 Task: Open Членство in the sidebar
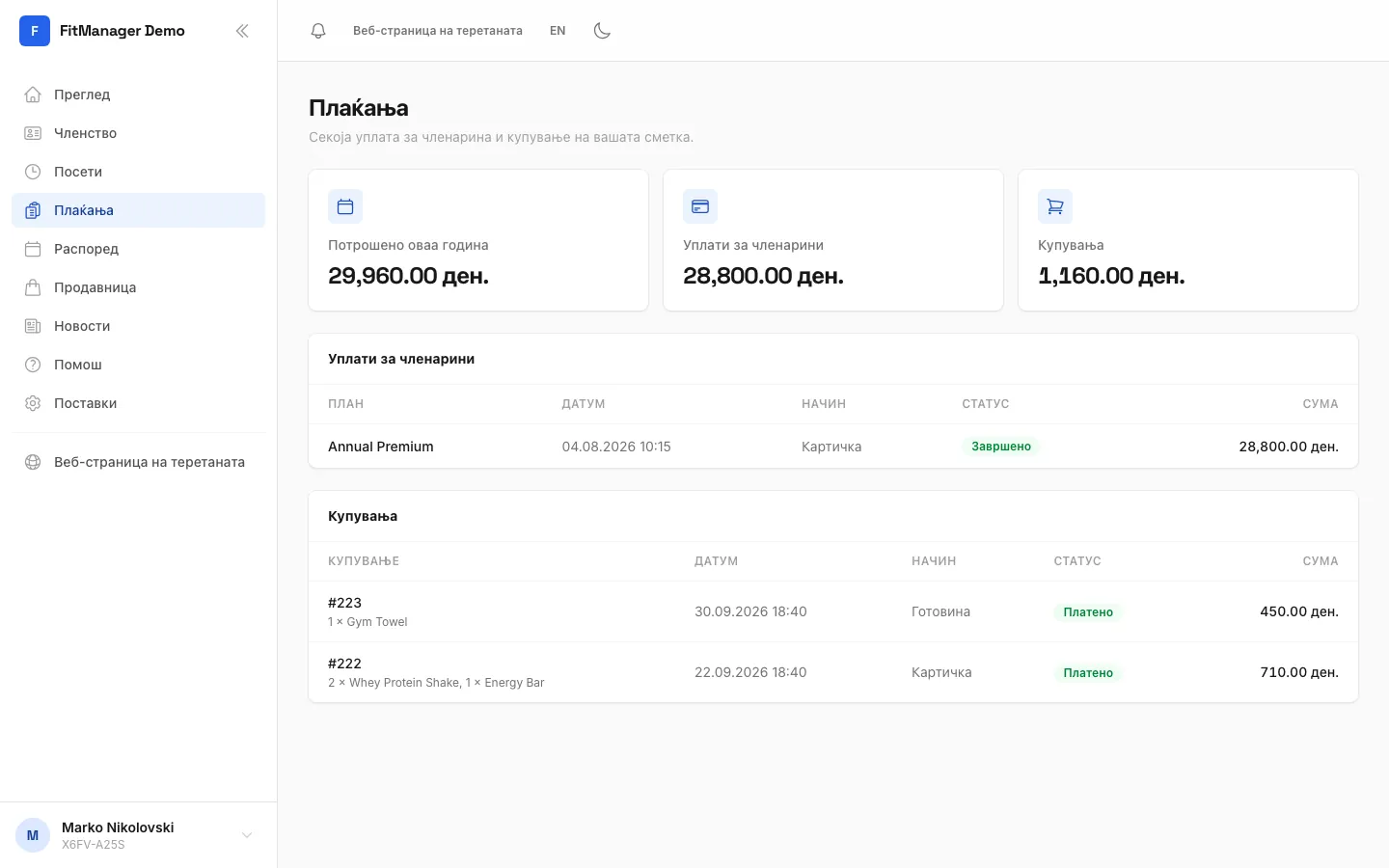138,133
